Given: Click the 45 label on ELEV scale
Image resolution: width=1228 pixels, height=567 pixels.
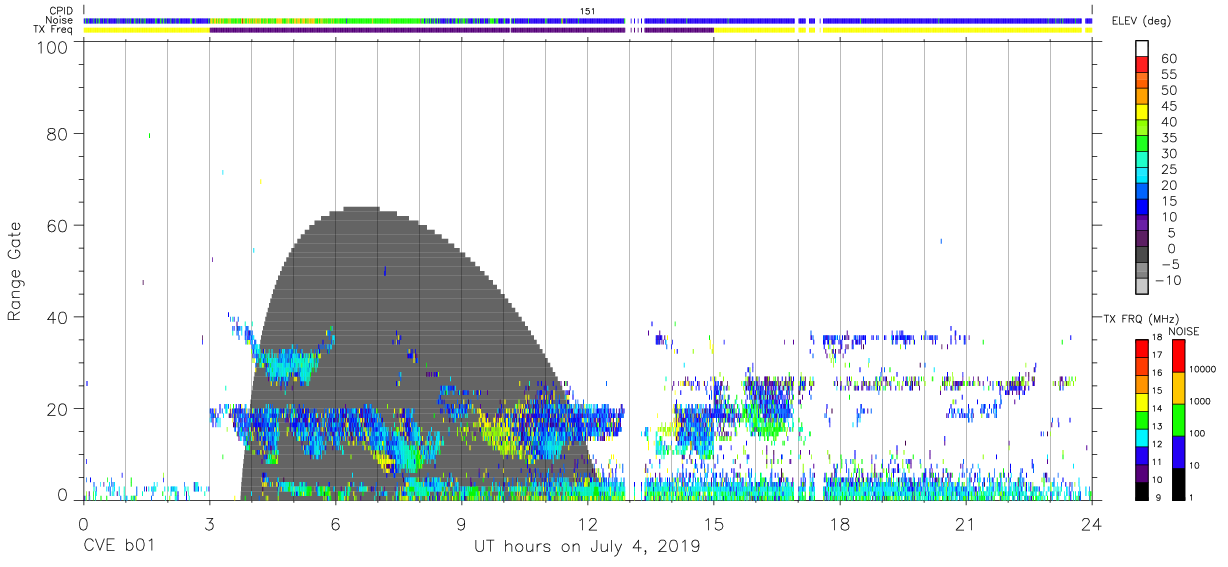Looking at the screenshot, I should [x=1169, y=107].
